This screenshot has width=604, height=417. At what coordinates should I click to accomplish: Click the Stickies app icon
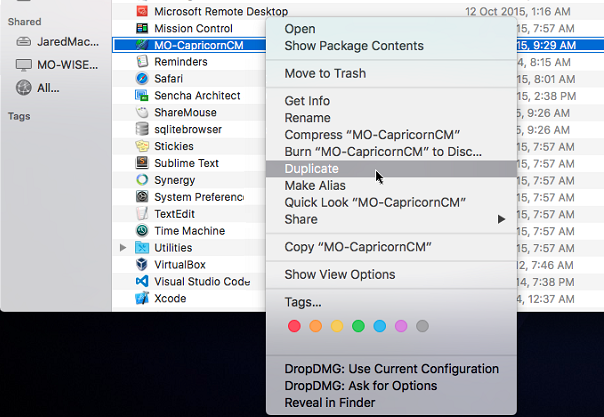142,146
